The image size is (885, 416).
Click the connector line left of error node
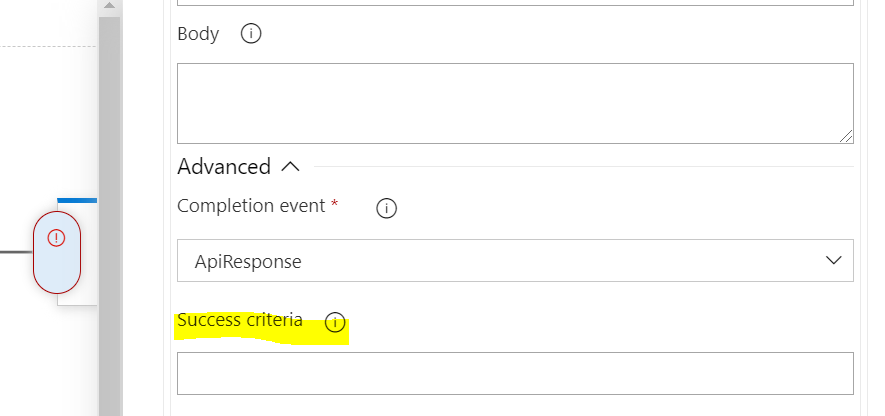[16, 251]
